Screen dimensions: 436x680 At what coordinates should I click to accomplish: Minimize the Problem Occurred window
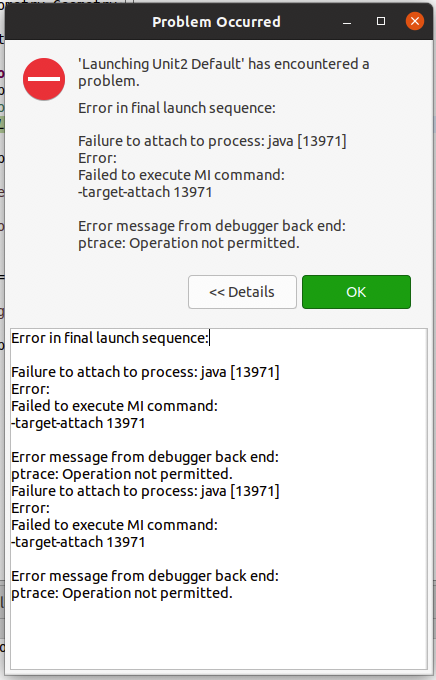click(x=347, y=21)
